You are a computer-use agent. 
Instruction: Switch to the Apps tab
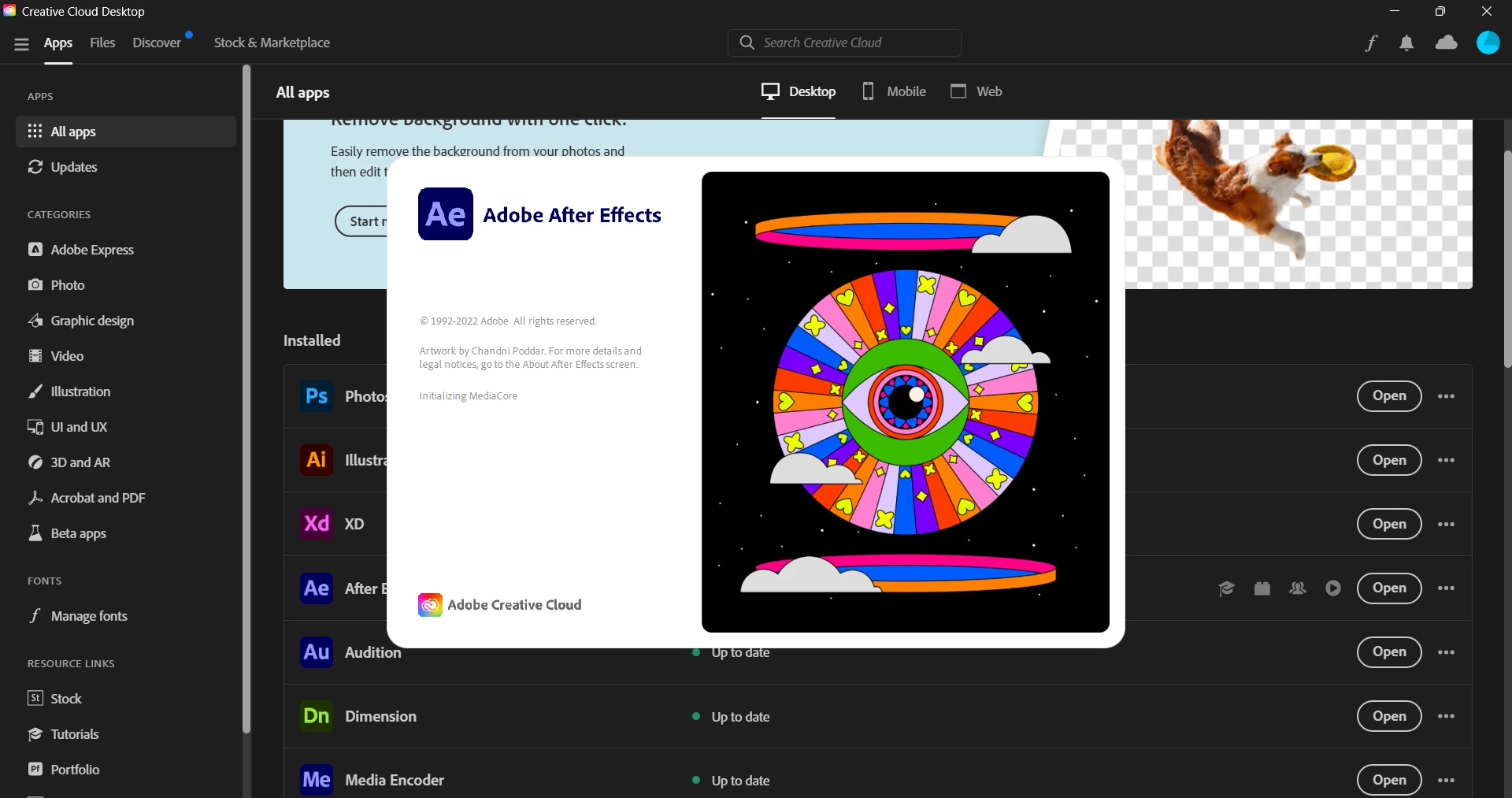tap(58, 43)
